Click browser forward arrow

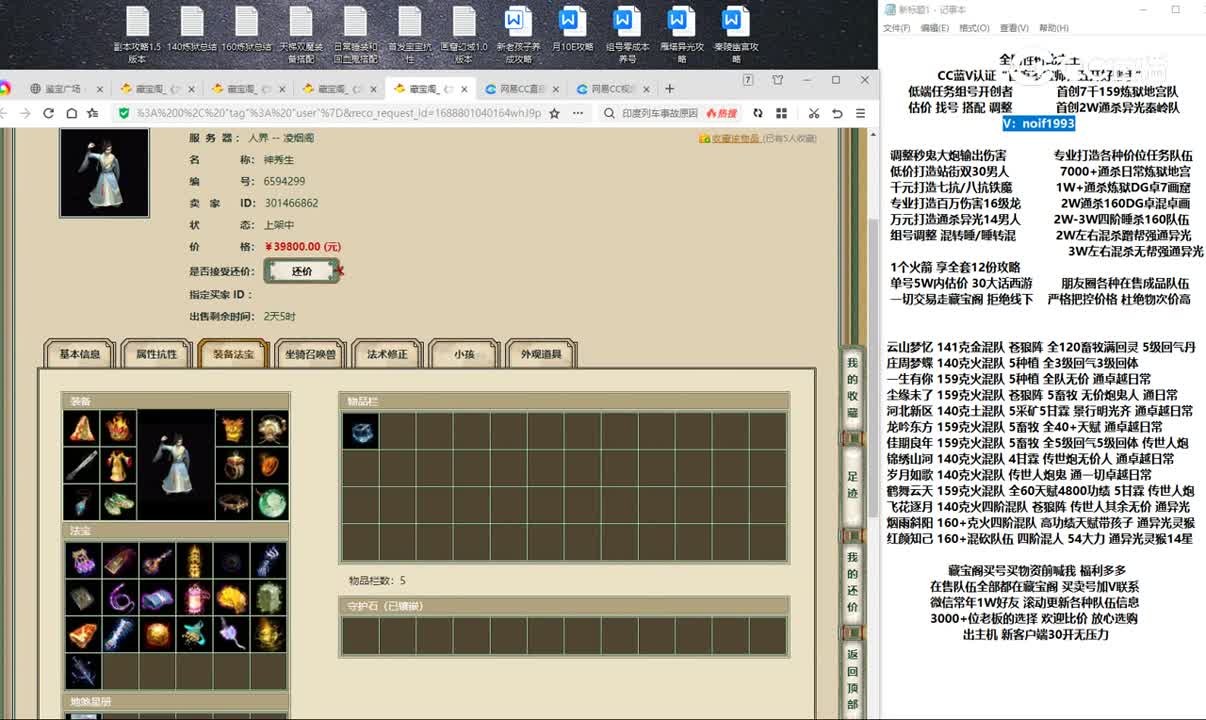point(25,113)
